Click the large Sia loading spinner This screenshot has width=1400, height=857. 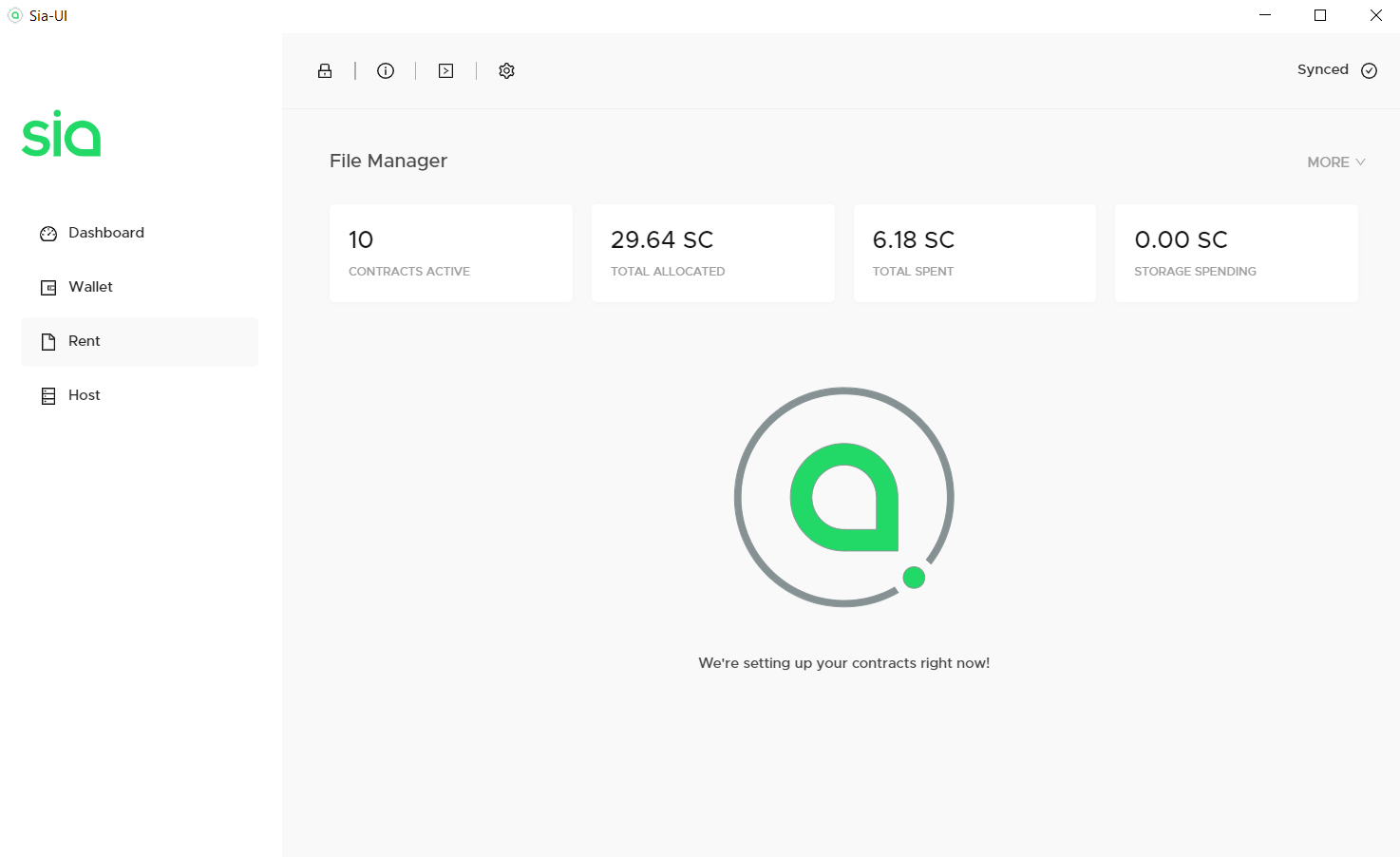pos(844,497)
